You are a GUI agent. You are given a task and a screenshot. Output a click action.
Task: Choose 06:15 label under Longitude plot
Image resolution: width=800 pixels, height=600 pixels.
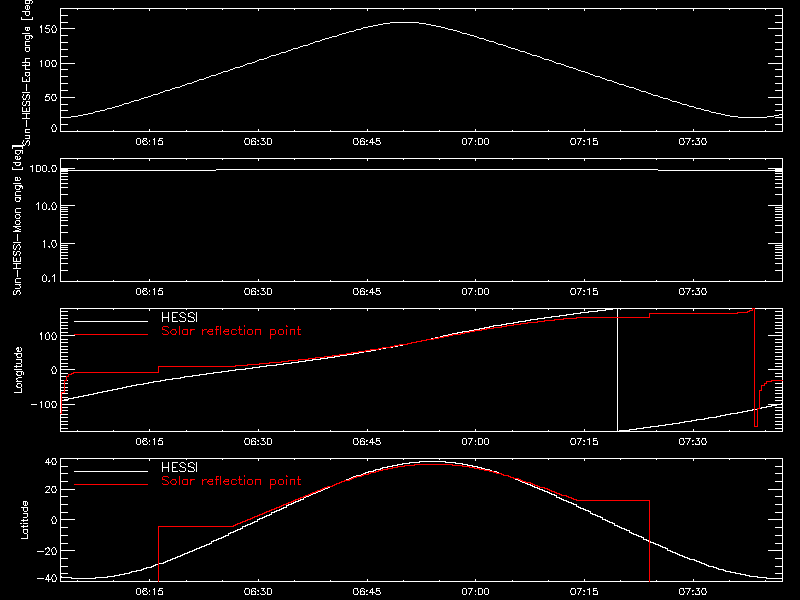(x=149, y=442)
